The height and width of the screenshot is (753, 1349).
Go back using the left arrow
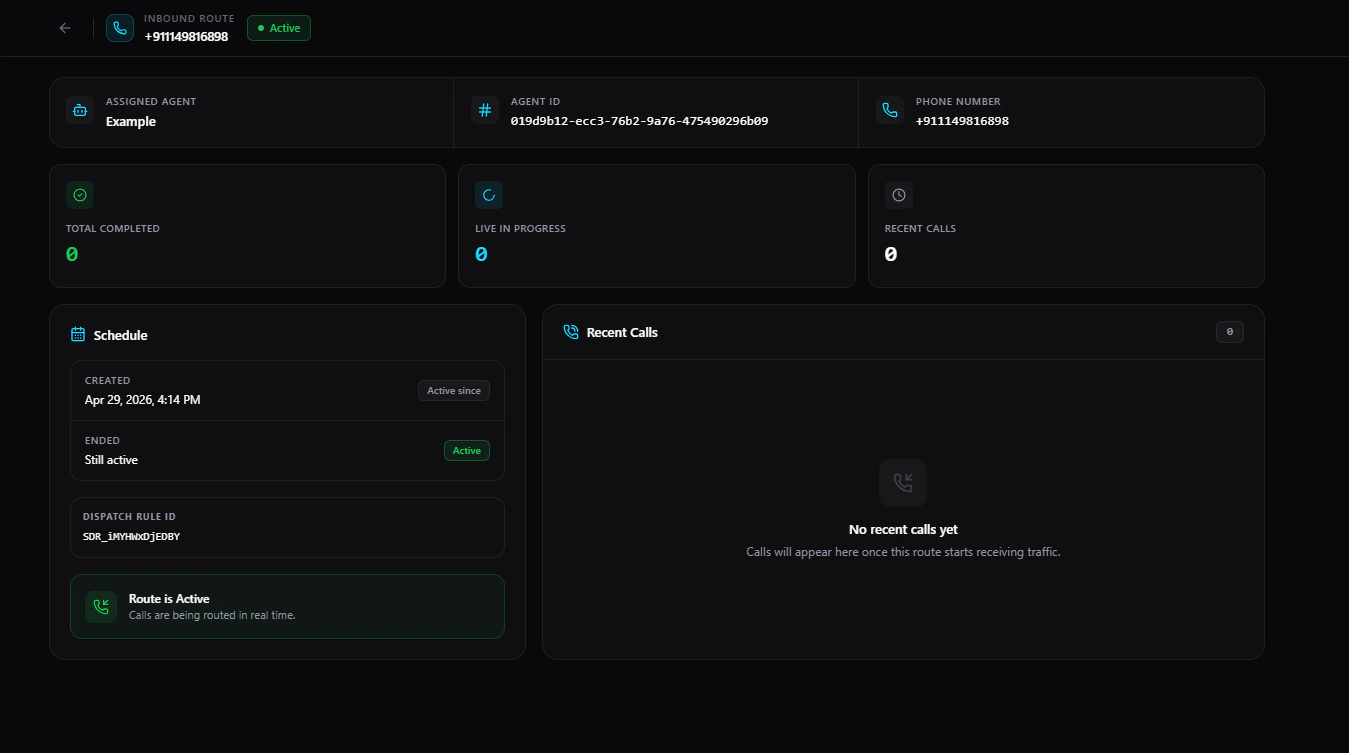[65, 28]
